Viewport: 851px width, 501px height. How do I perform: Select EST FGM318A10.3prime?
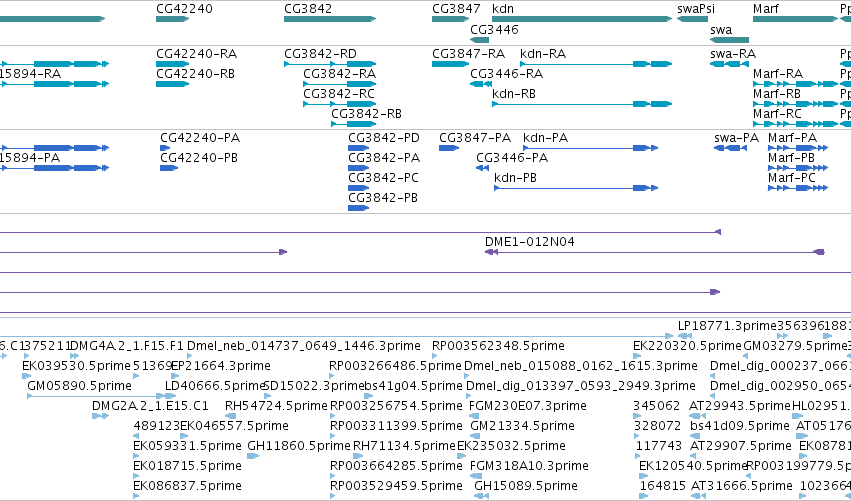(529, 466)
